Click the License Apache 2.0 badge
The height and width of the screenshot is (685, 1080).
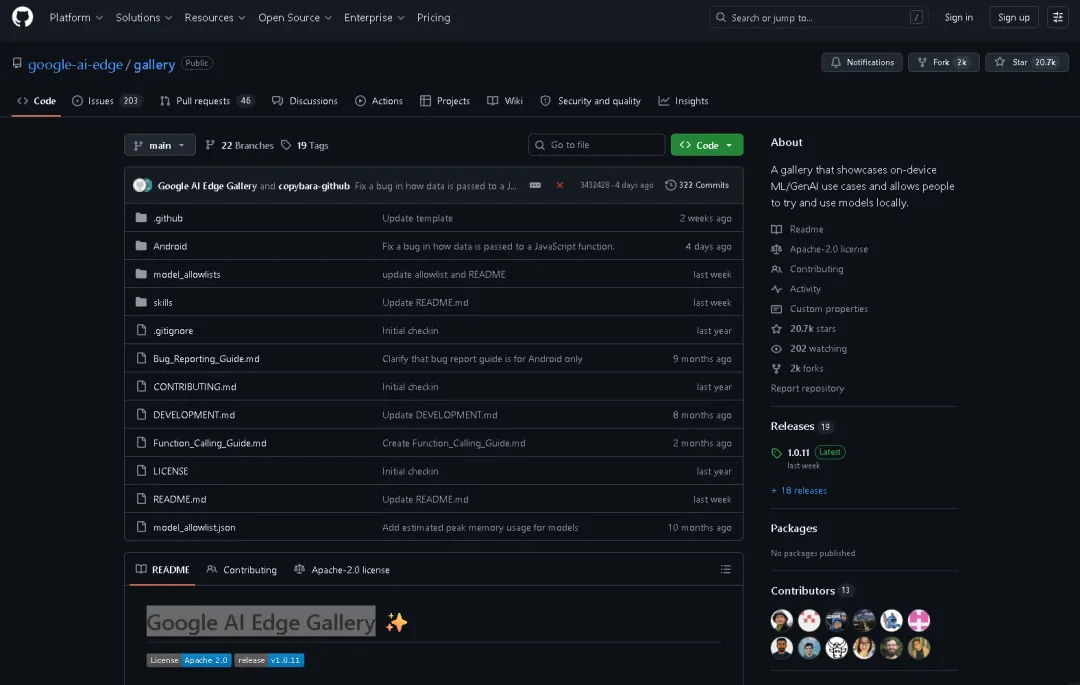click(x=189, y=660)
